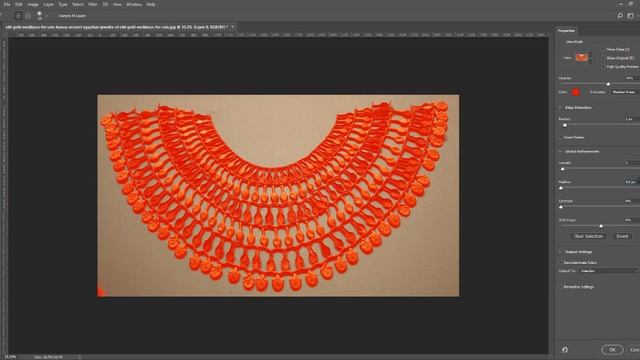Click the Shift Edge percentage field

click(631, 220)
